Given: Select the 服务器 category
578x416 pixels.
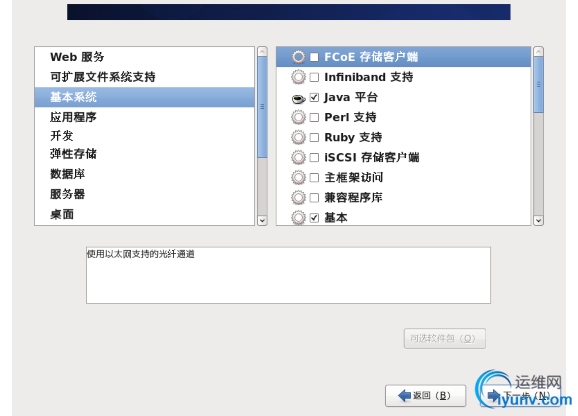Looking at the screenshot, I should [67, 194].
